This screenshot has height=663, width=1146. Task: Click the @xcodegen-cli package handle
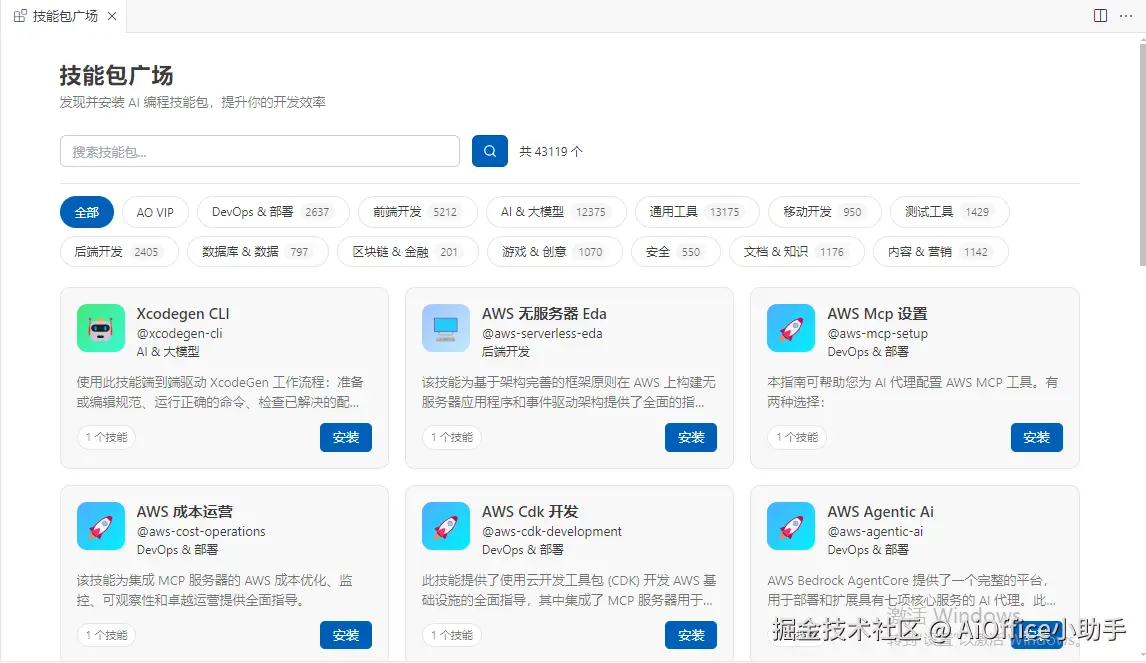[x=180, y=333]
